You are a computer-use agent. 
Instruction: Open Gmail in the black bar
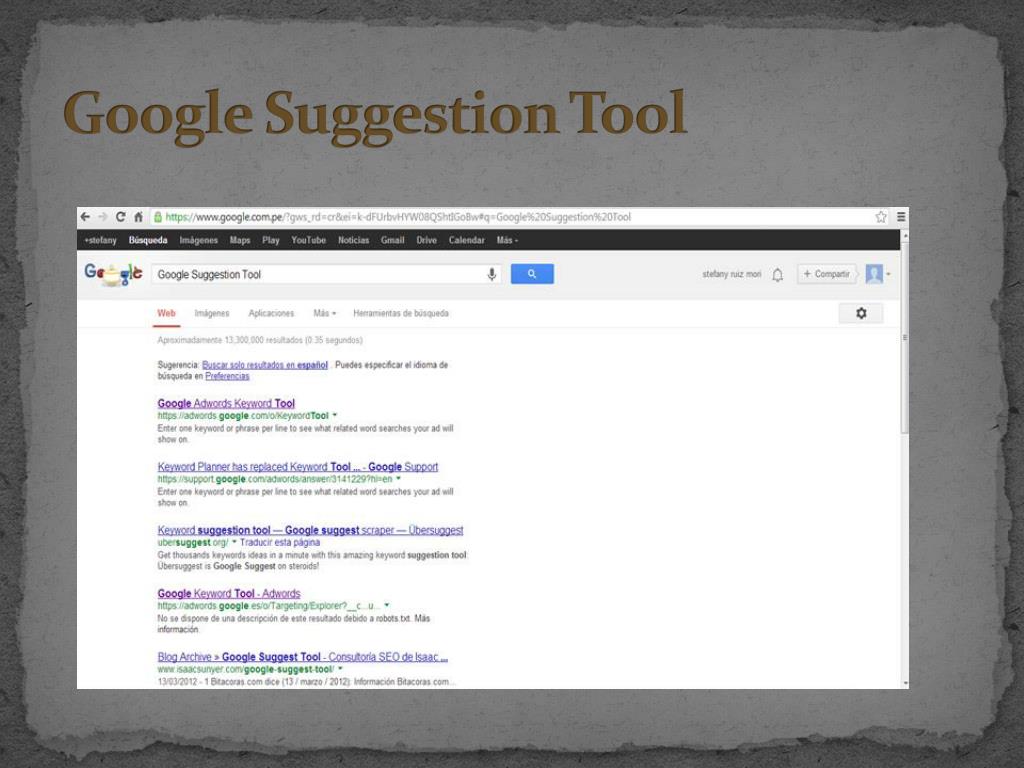(392, 240)
